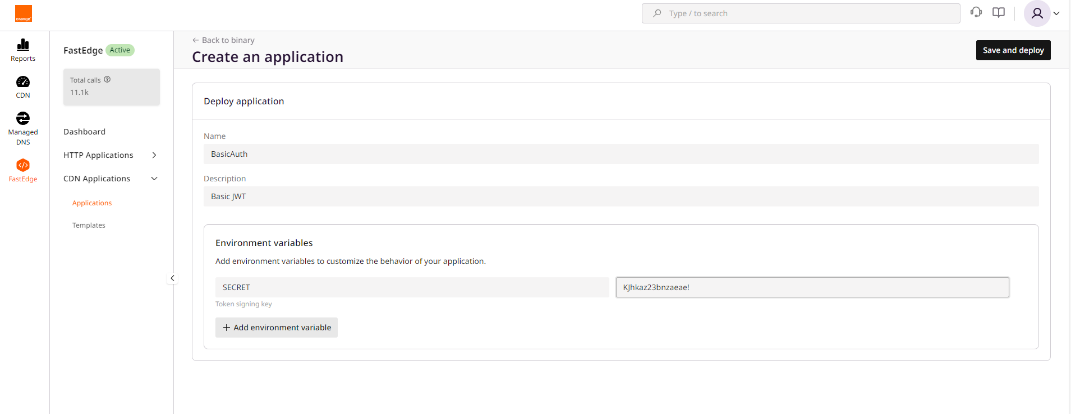This screenshot has width=1071, height=414.
Task: Open the CDN gauge icon
Action: pos(24,82)
